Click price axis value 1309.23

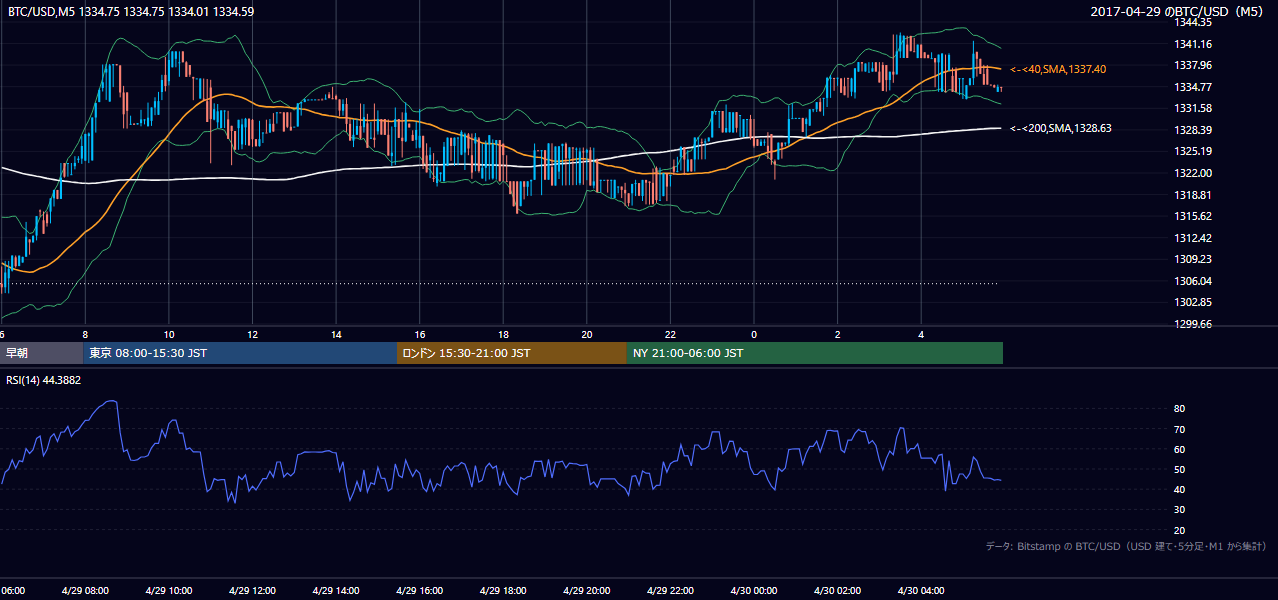click(x=1194, y=259)
